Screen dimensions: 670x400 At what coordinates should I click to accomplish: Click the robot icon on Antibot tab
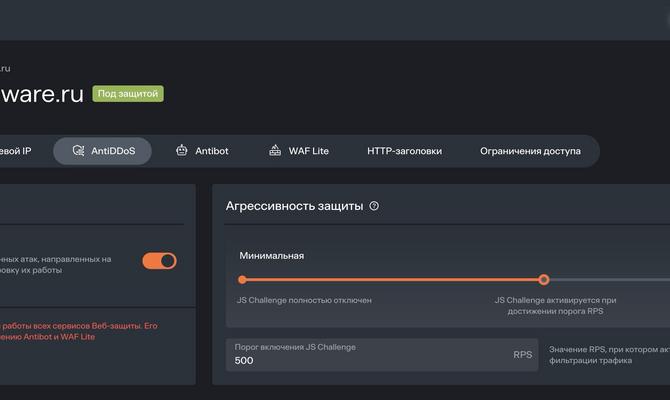click(181, 151)
